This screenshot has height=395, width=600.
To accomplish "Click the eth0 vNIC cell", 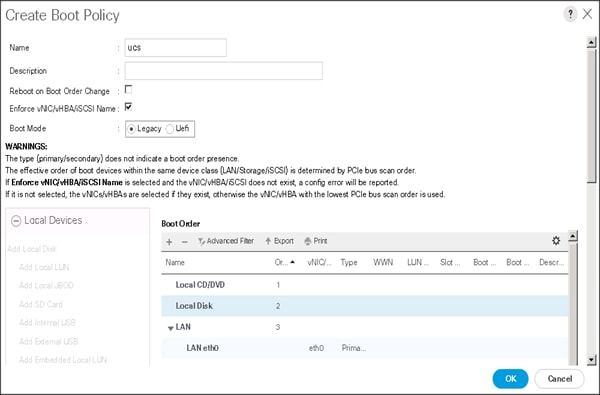I will pos(316,348).
